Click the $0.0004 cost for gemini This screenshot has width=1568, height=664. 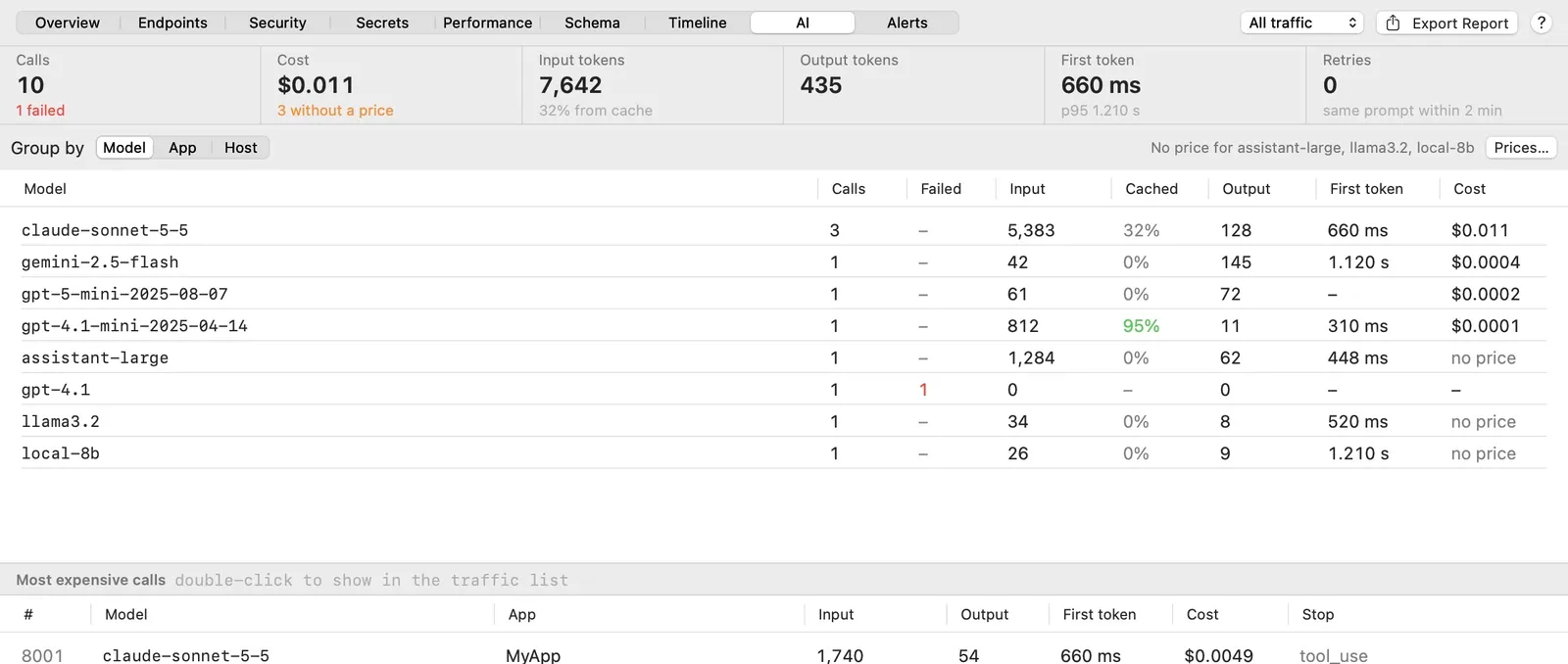pyautogui.click(x=1486, y=262)
